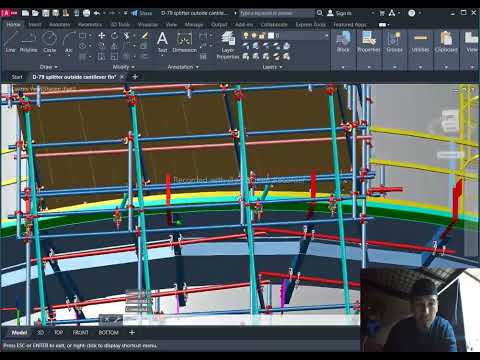Viewport: 480px width, 360px height.
Task: Open the Groups panel dropdown
Action: [394, 67]
